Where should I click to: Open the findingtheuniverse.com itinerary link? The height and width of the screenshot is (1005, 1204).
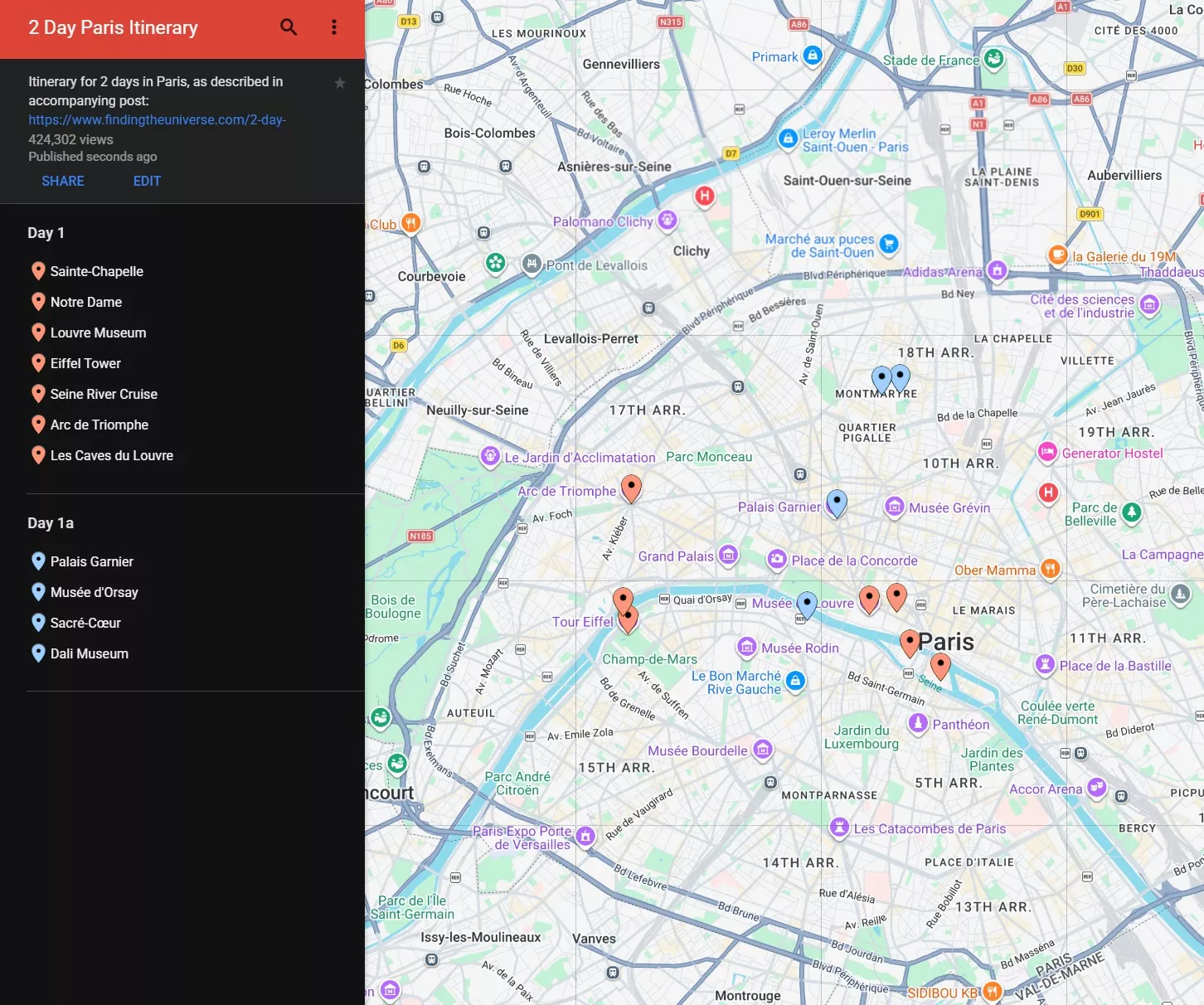(x=158, y=119)
